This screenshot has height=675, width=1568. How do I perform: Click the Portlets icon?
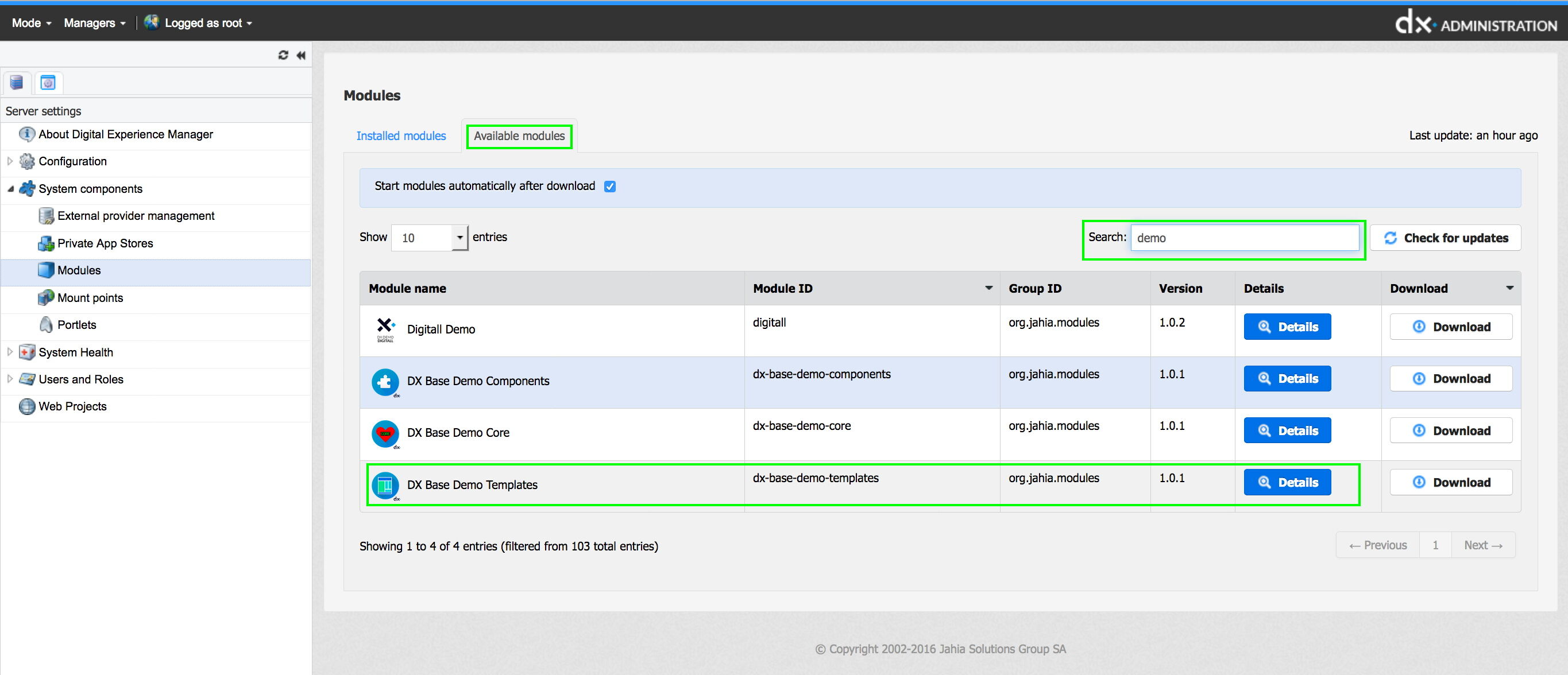45,325
